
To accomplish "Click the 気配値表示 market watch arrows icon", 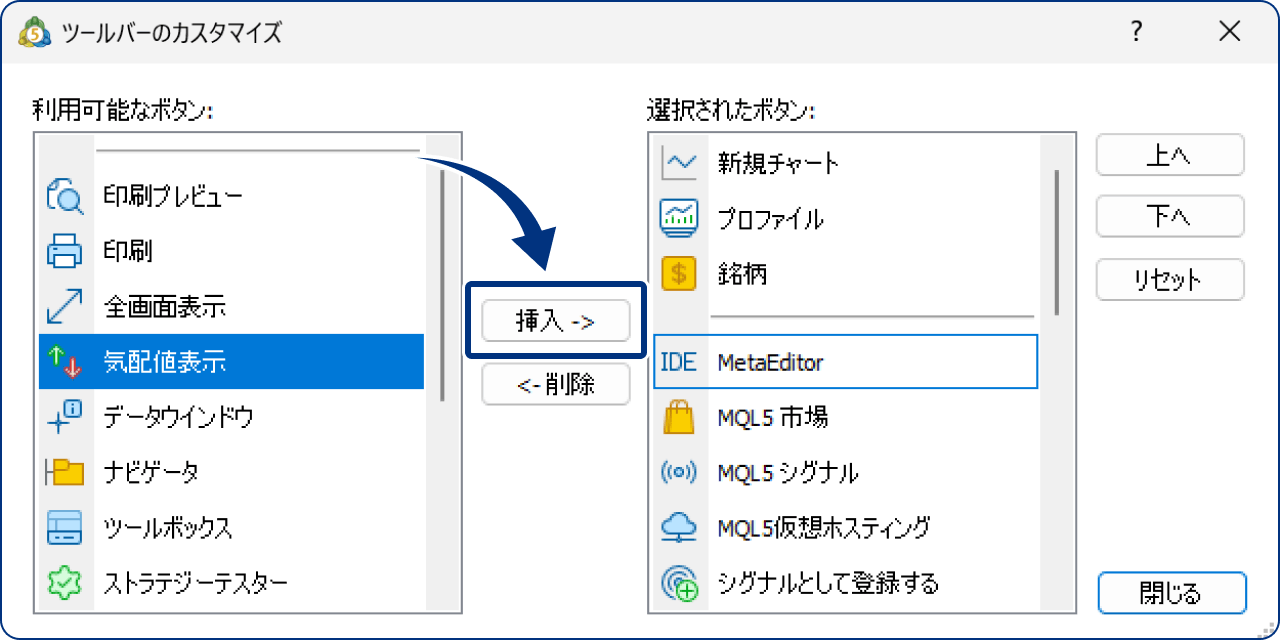I will [x=64, y=362].
